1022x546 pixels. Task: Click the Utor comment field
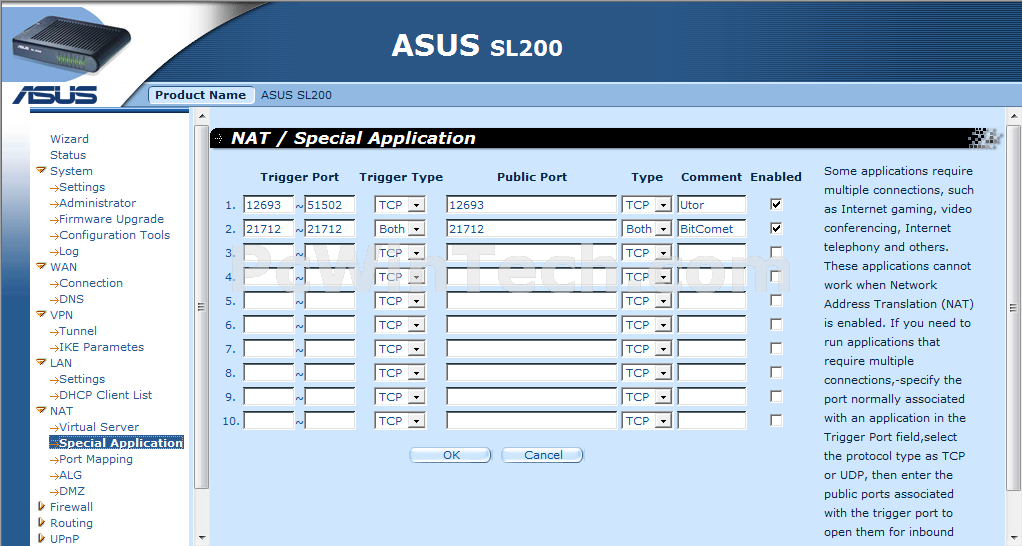(x=712, y=205)
